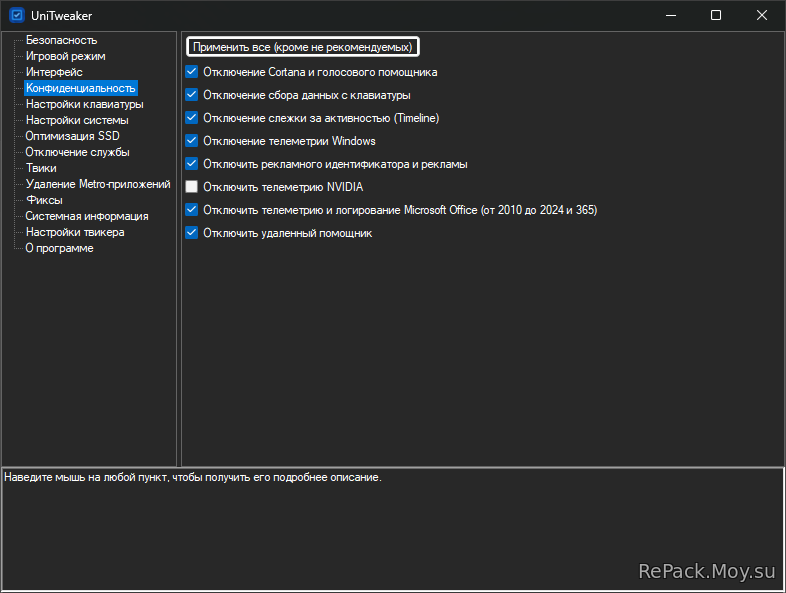Open Удаление Metro-приложений section
Screen dimensions: 786x593
98,184
